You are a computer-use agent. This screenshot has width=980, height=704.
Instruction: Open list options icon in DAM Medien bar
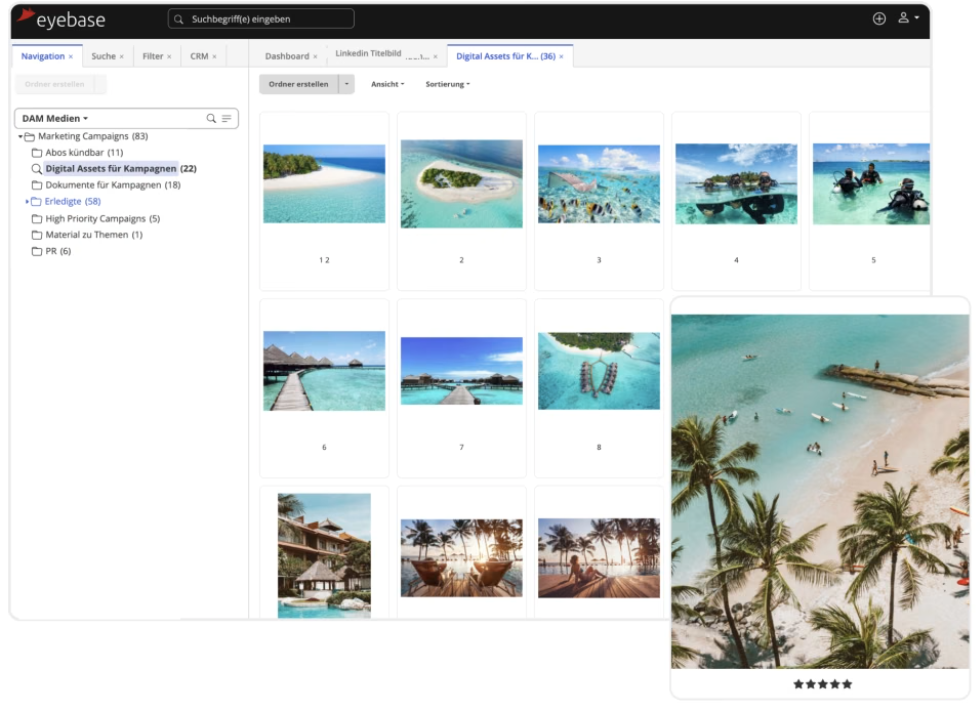point(226,118)
